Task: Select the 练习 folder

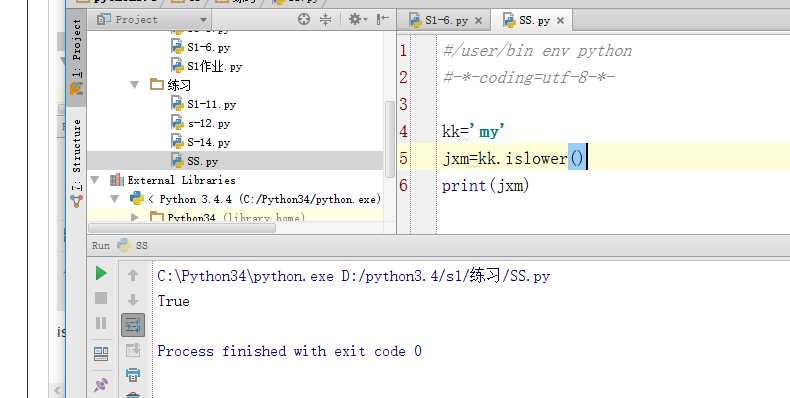Action: (x=171, y=85)
